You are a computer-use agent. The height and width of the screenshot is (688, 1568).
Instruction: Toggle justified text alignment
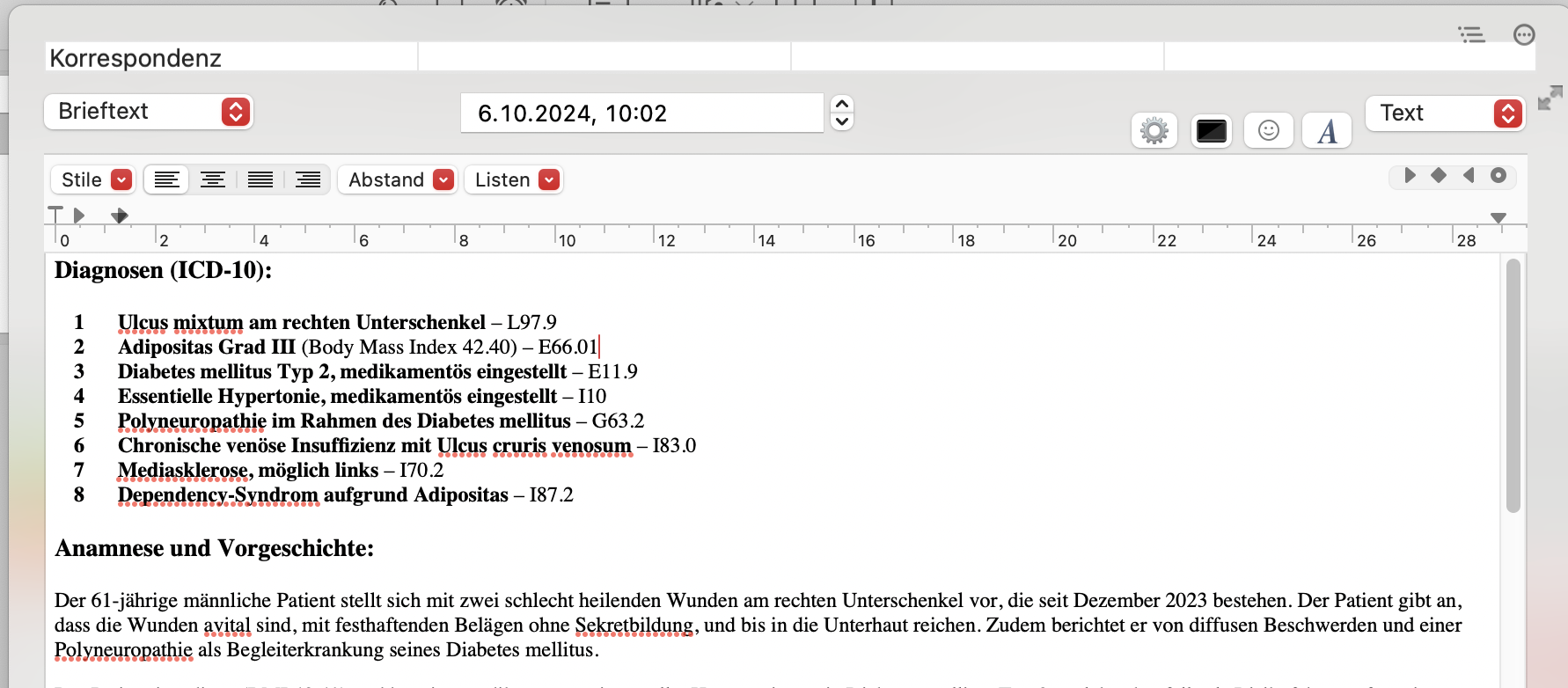click(260, 179)
